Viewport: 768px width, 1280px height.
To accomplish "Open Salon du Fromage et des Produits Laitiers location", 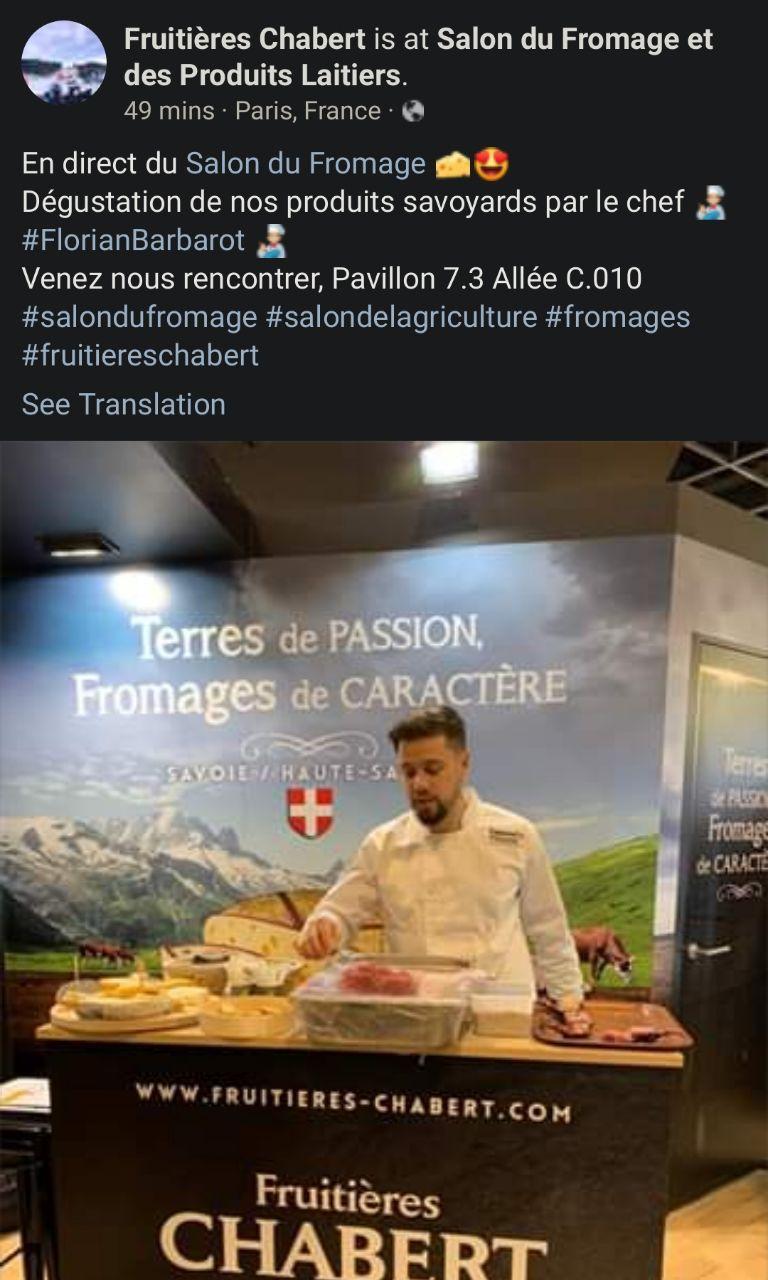I will (x=419, y=57).
